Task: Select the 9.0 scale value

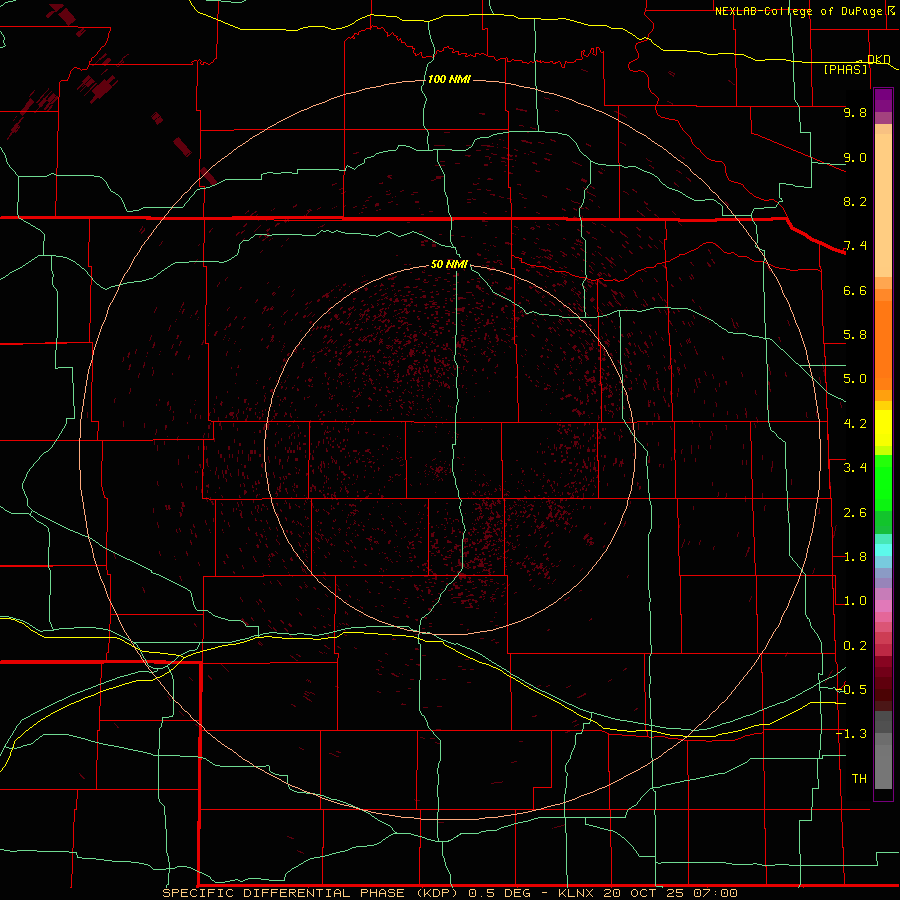Action: pyautogui.click(x=855, y=157)
